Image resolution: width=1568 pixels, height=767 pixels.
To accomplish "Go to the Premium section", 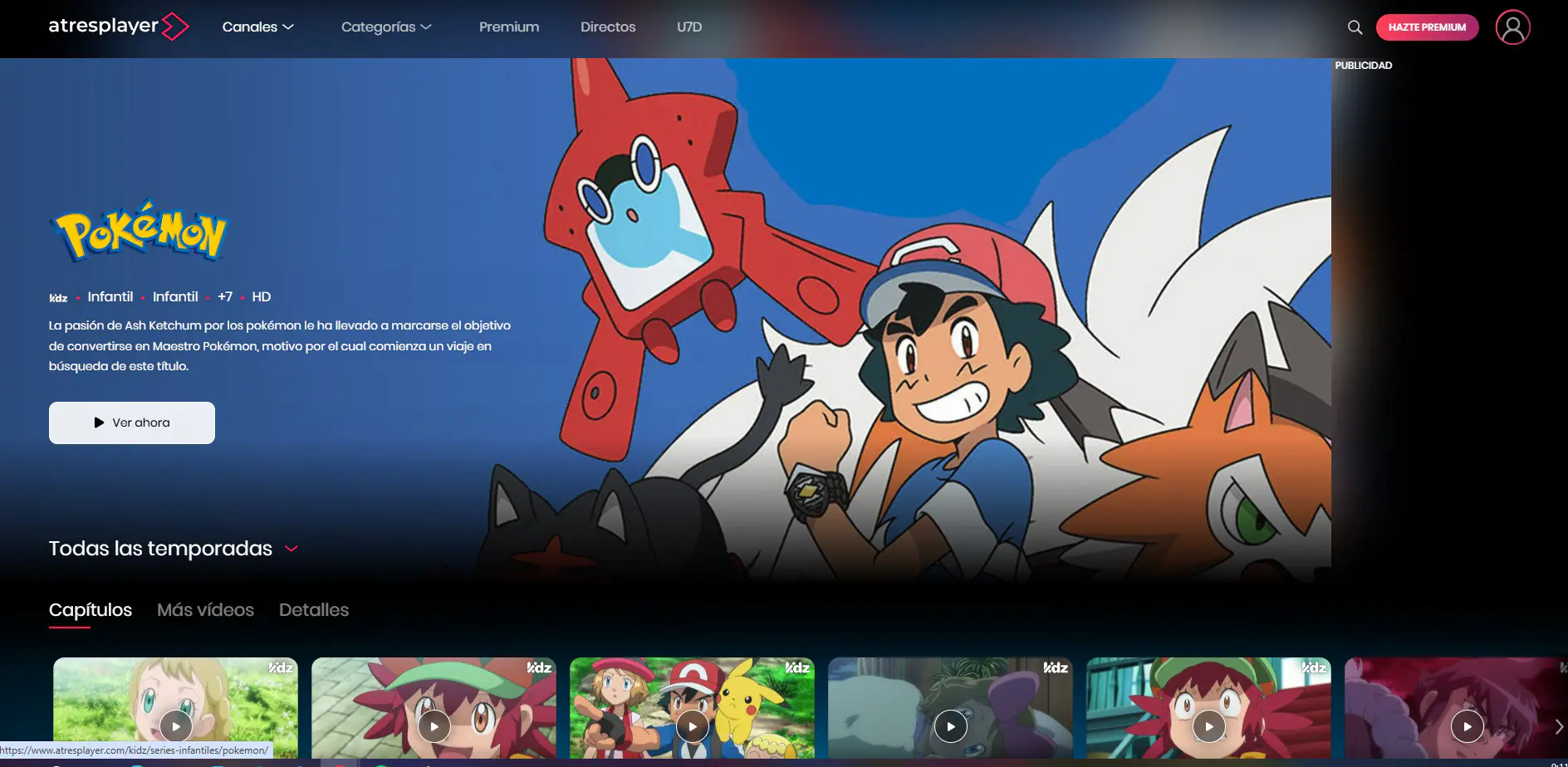I will 509,27.
